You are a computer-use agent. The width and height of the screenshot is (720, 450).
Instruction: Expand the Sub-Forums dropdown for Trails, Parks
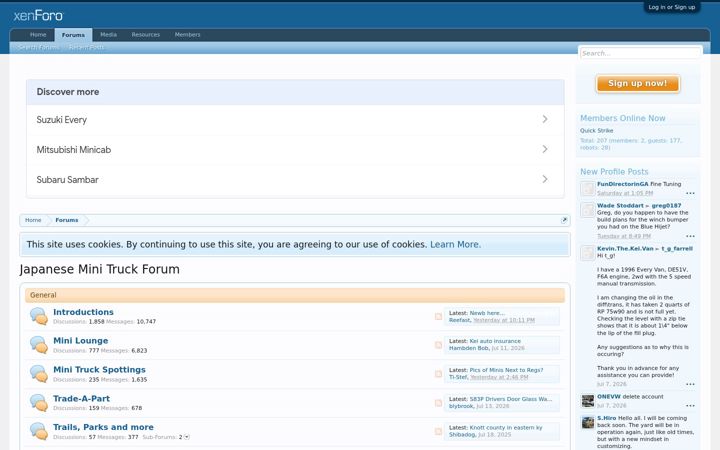tap(186, 437)
